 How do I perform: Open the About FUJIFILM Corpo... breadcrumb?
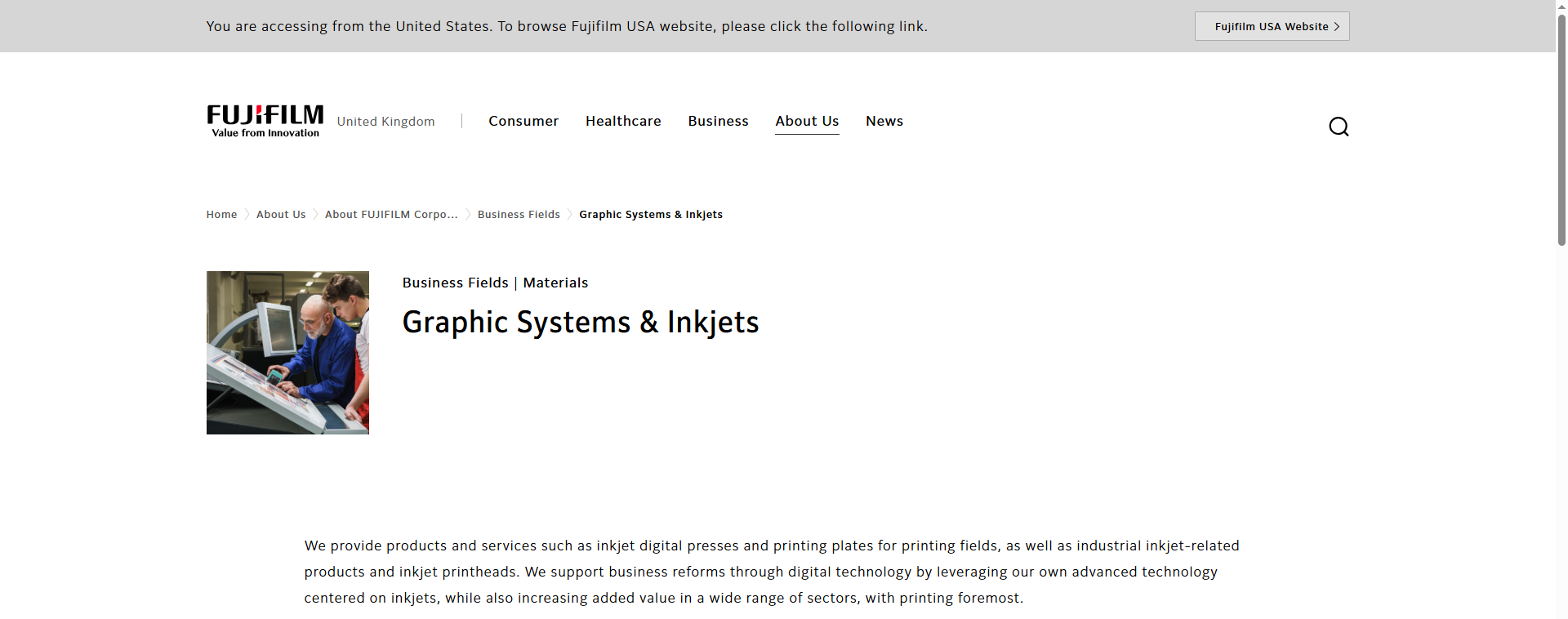[x=391, y=215]
